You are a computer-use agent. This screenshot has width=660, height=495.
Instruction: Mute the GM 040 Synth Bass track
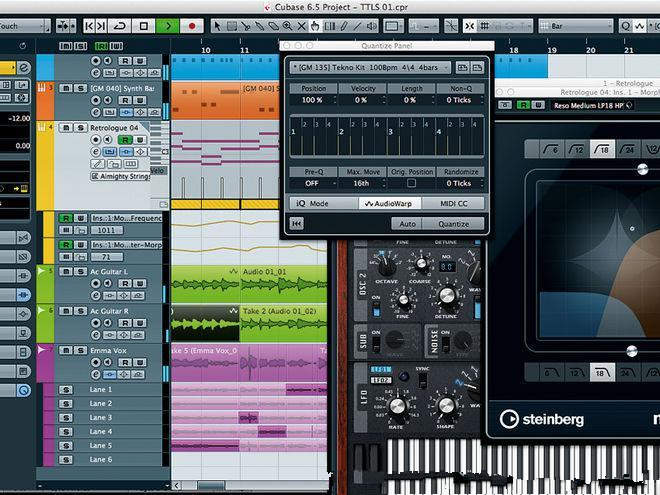pos(66,88)
